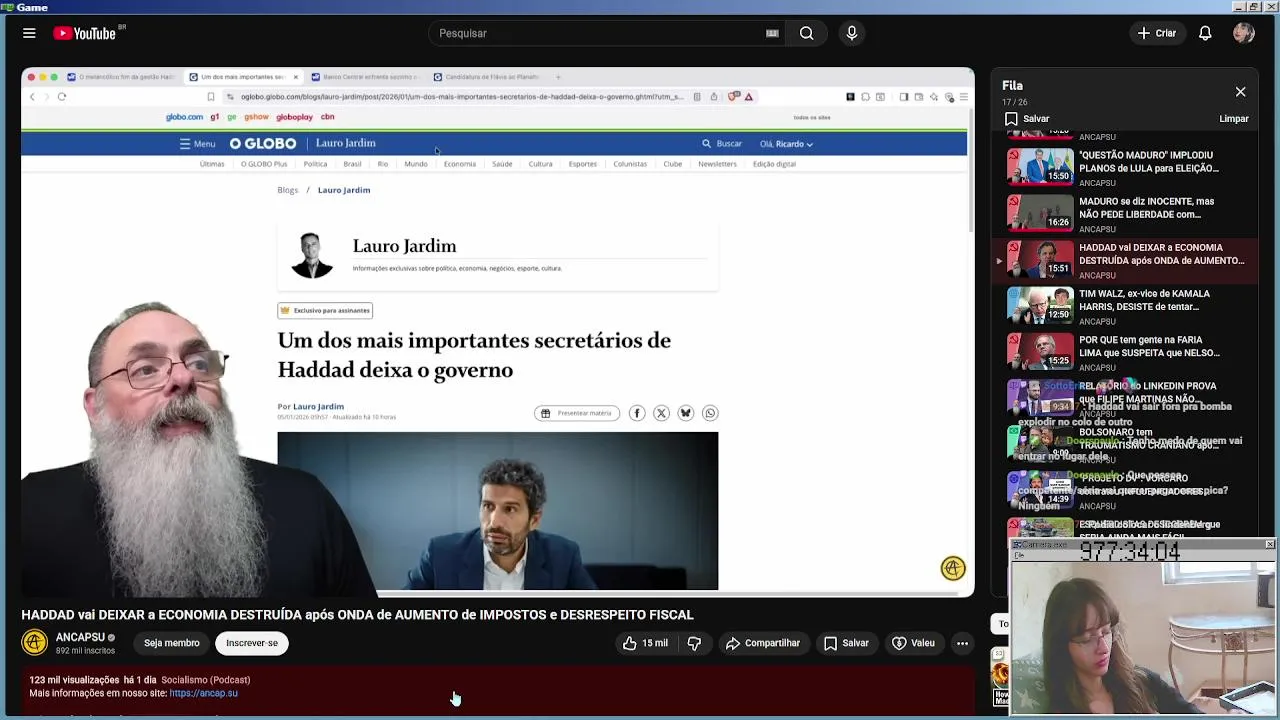This screenshot has width=1280, height=720.
Task: Click the reload icon in recorded browser
Action: [x=62, y=97]
